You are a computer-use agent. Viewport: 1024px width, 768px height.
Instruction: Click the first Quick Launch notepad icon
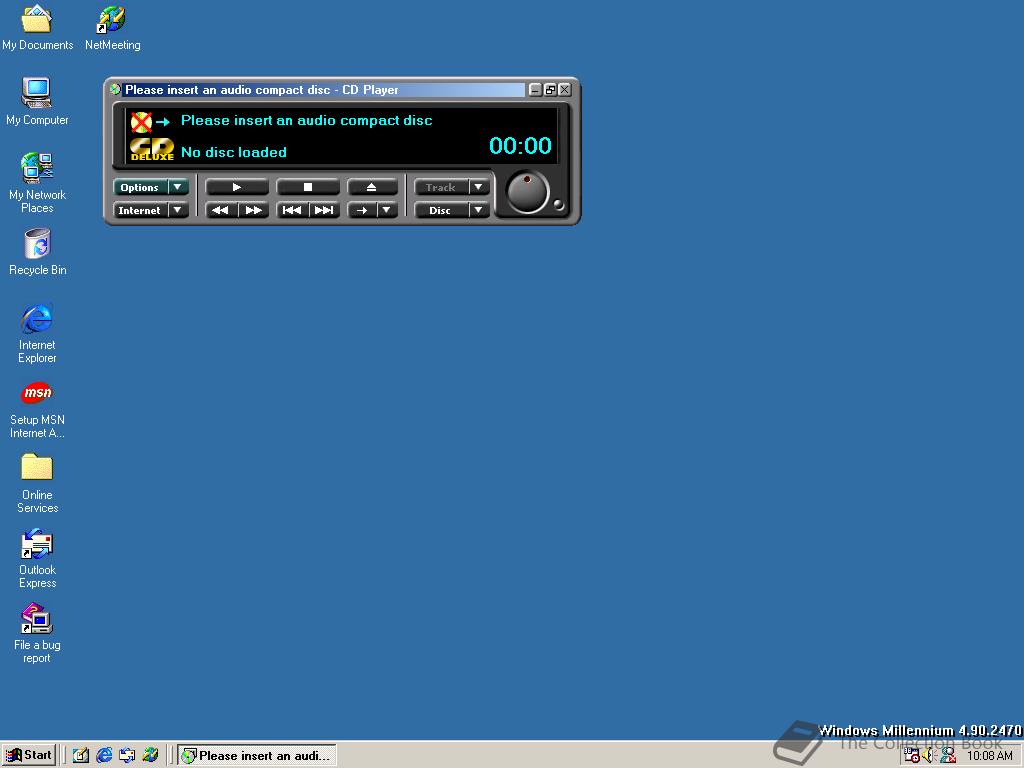click(x=81, y=756)
